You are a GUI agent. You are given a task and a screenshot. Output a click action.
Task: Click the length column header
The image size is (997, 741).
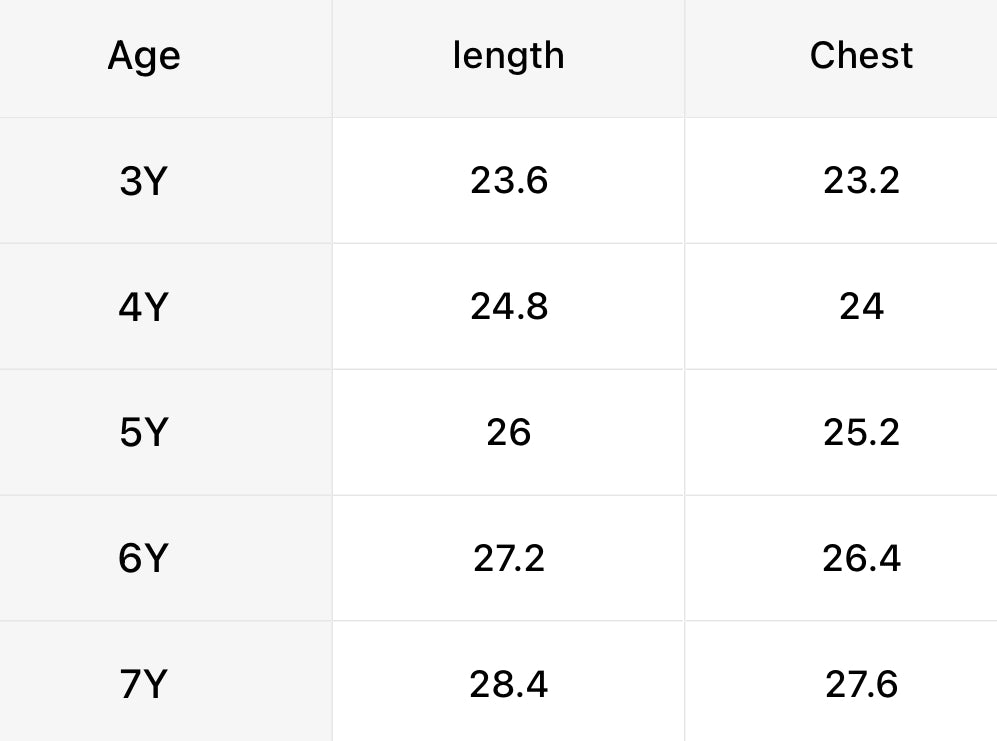[508, 55]
